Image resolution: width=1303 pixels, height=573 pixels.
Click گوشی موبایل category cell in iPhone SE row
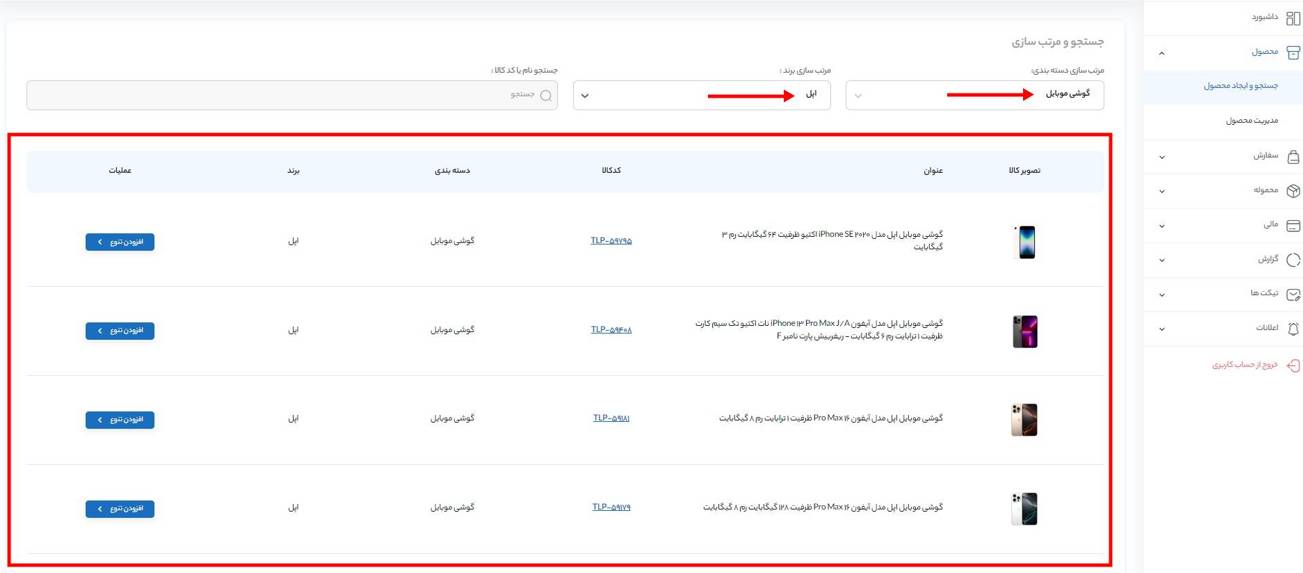452,241
